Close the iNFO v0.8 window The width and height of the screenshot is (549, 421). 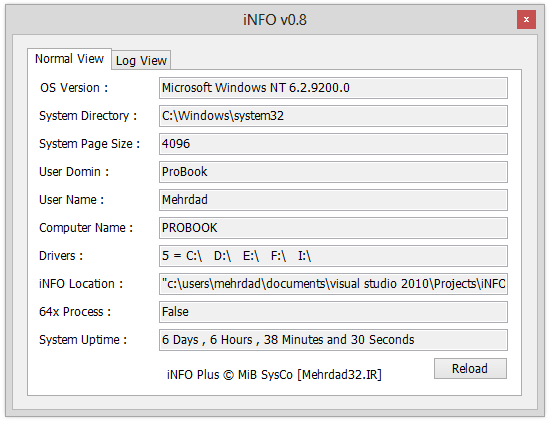526,20
